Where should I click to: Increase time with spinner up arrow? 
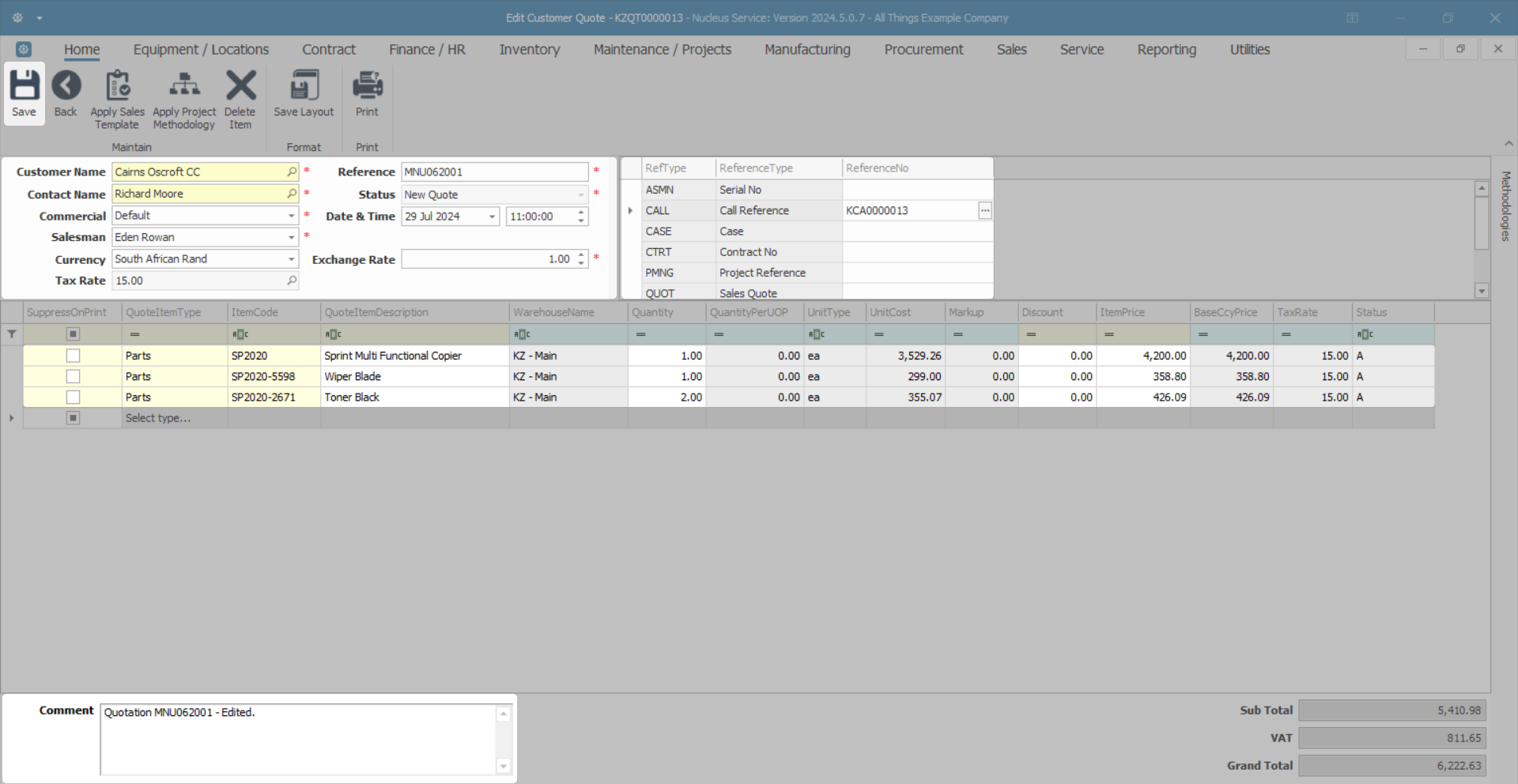click(581, 212)
